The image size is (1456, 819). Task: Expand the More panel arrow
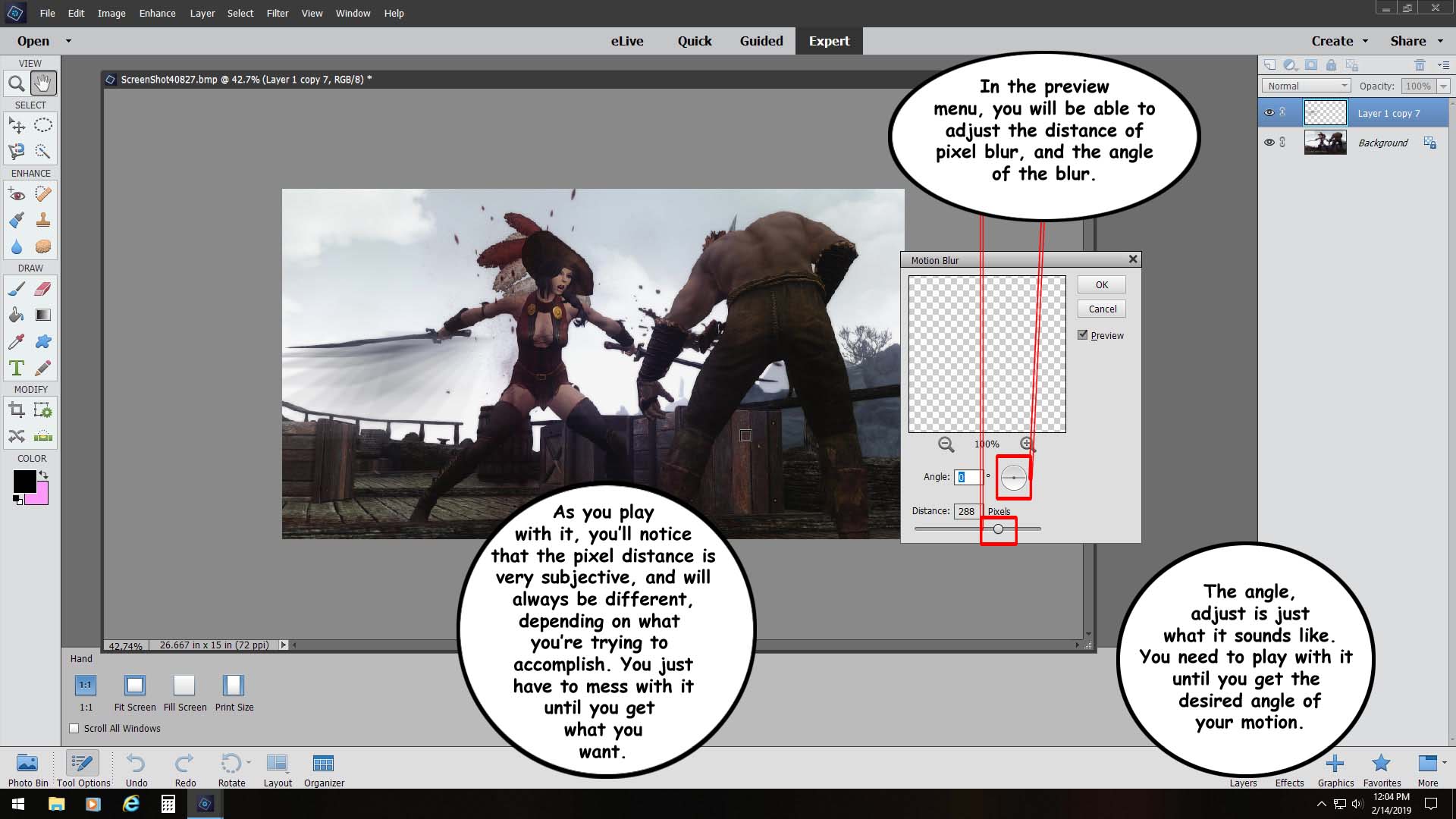pyautogui.click(x=1444, y=762)
